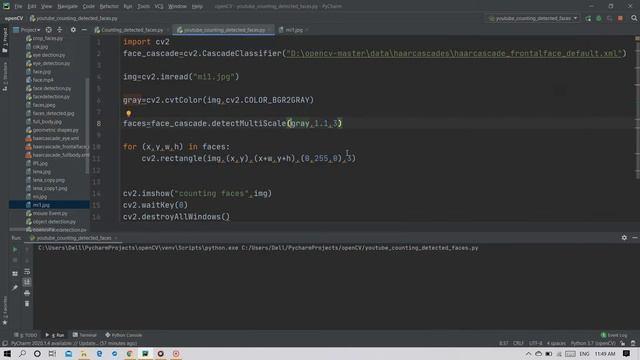Click the Debug bug icon in toolbar

599,18
